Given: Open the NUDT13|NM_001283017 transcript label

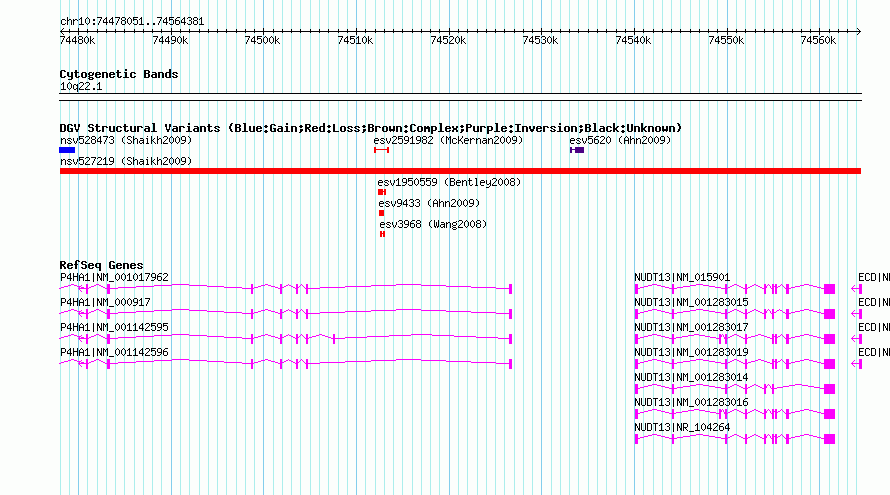Looking at the screenshot, I should click(x=691, y=328).
